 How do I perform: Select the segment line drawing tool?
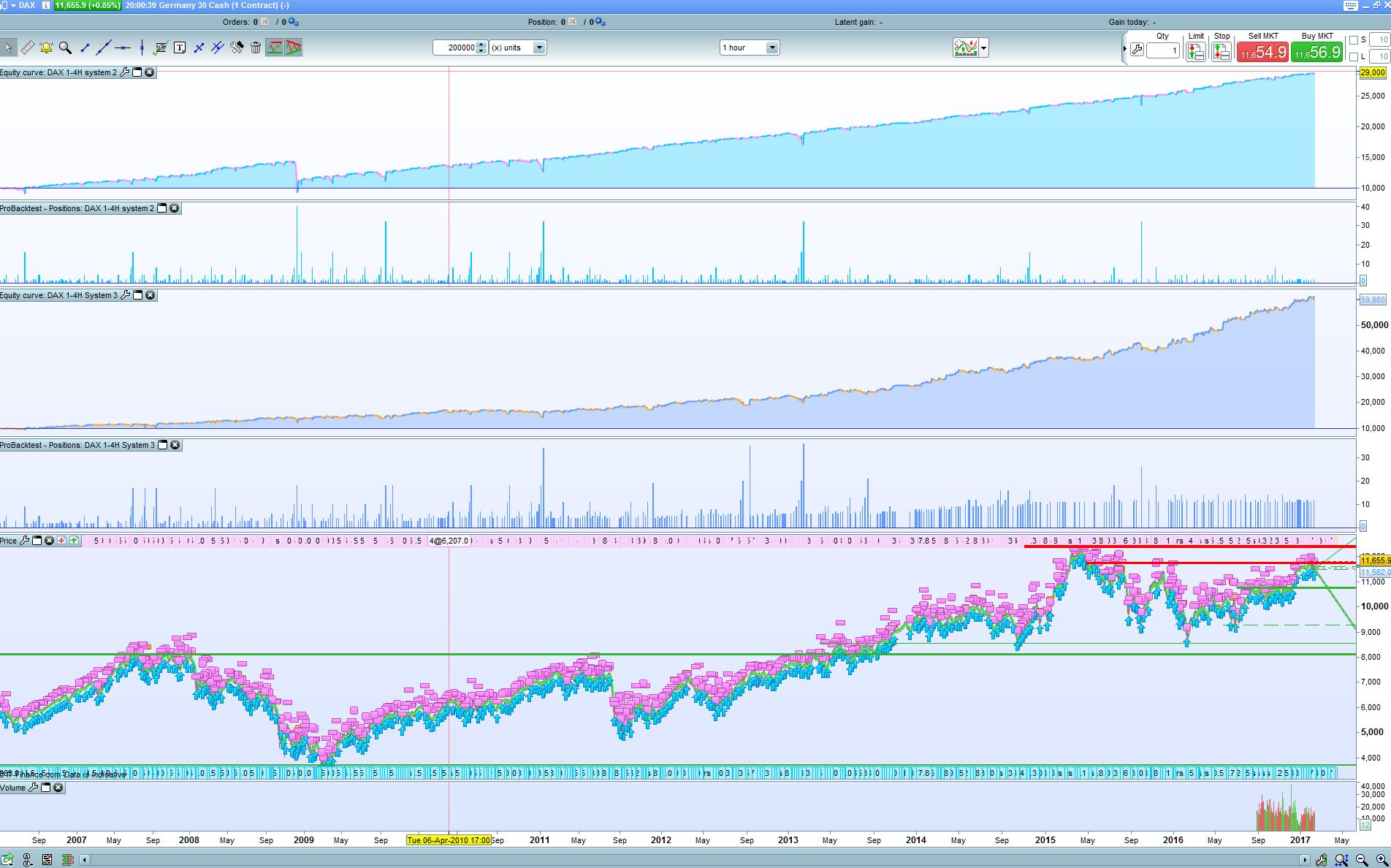click(85, 47)
